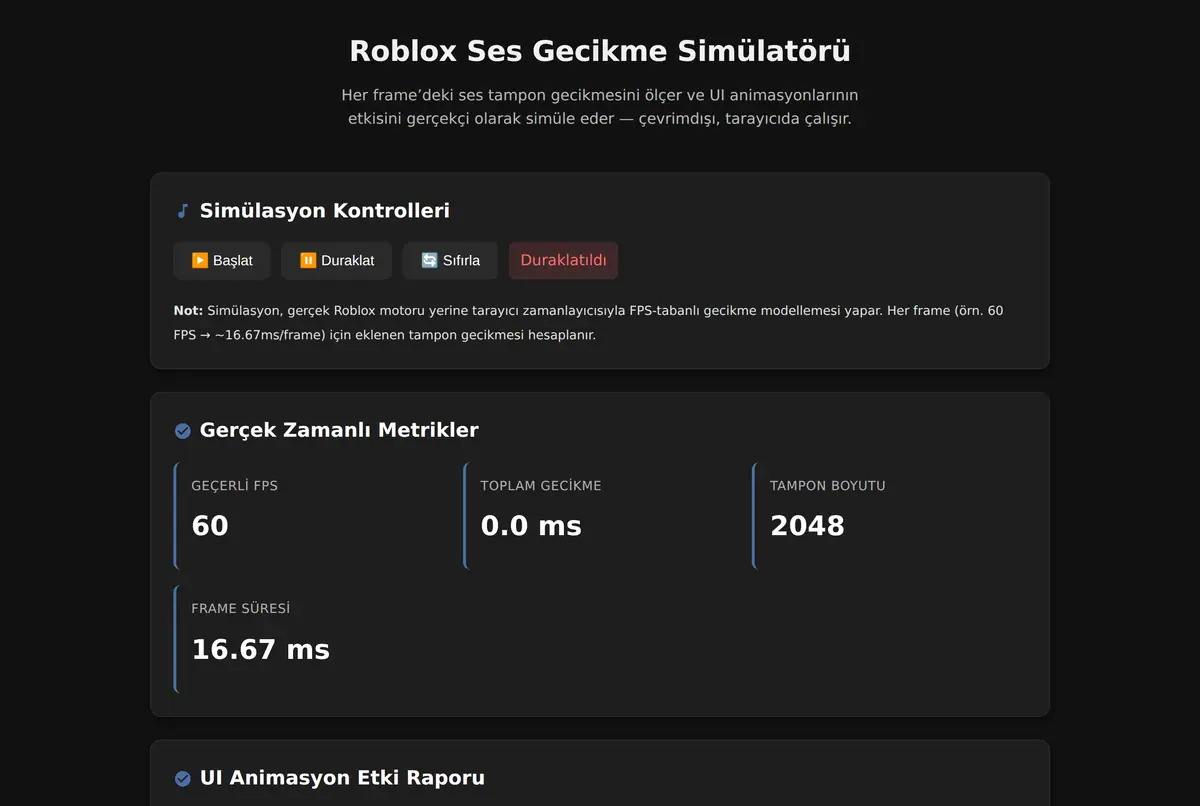This screenshot has height=806, width=1200.
Task: Click the subtitle text starting Her frame'deki ses
Action: coord(600,107)
